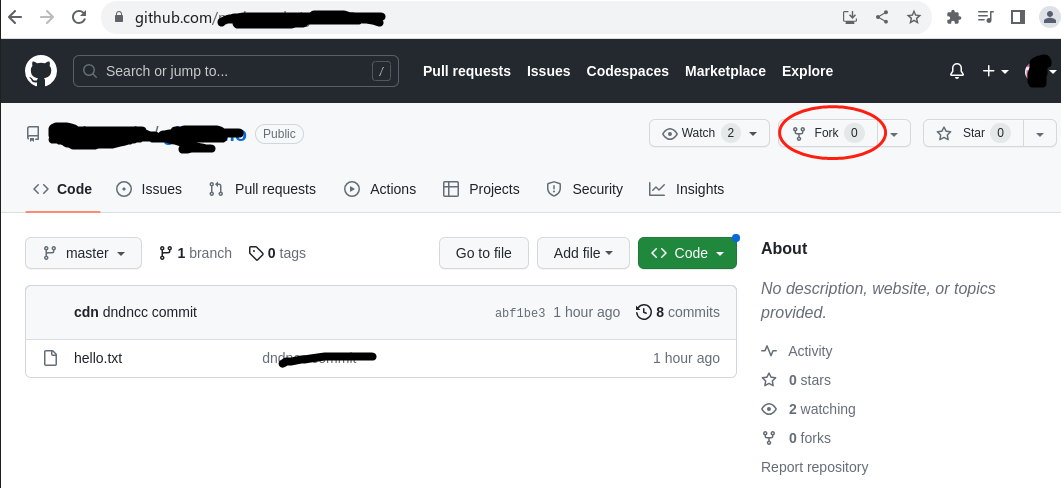Reload the page with refresh icon
This screenshot has width=1061, height=488.
[x=79, y=17]
